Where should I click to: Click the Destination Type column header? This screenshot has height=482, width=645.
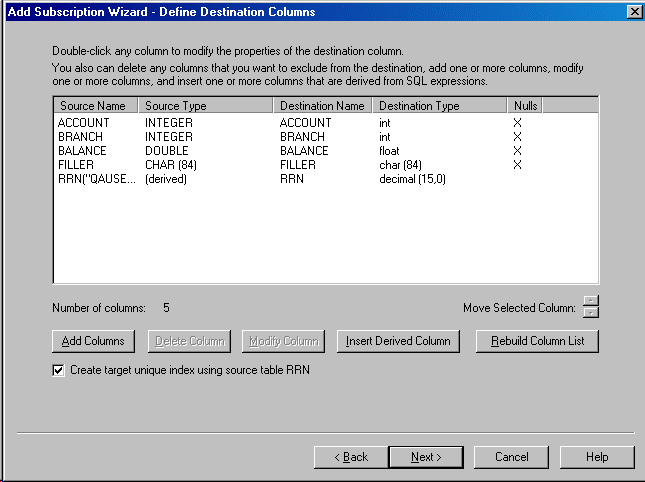(438, 105)
